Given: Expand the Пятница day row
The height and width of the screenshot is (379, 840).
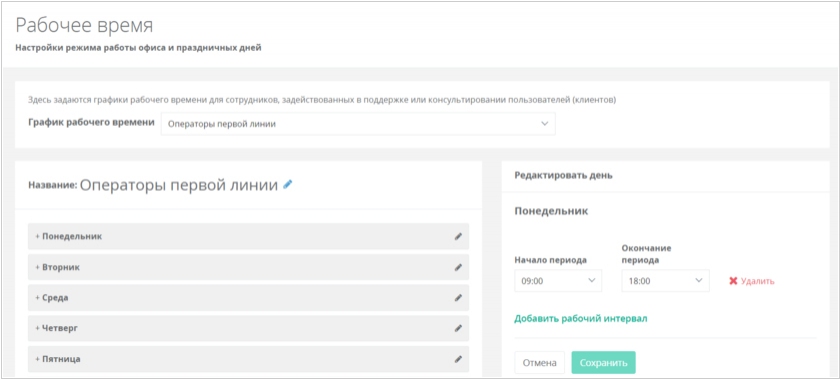Looking at the screenshot, I should pos(248,359).
